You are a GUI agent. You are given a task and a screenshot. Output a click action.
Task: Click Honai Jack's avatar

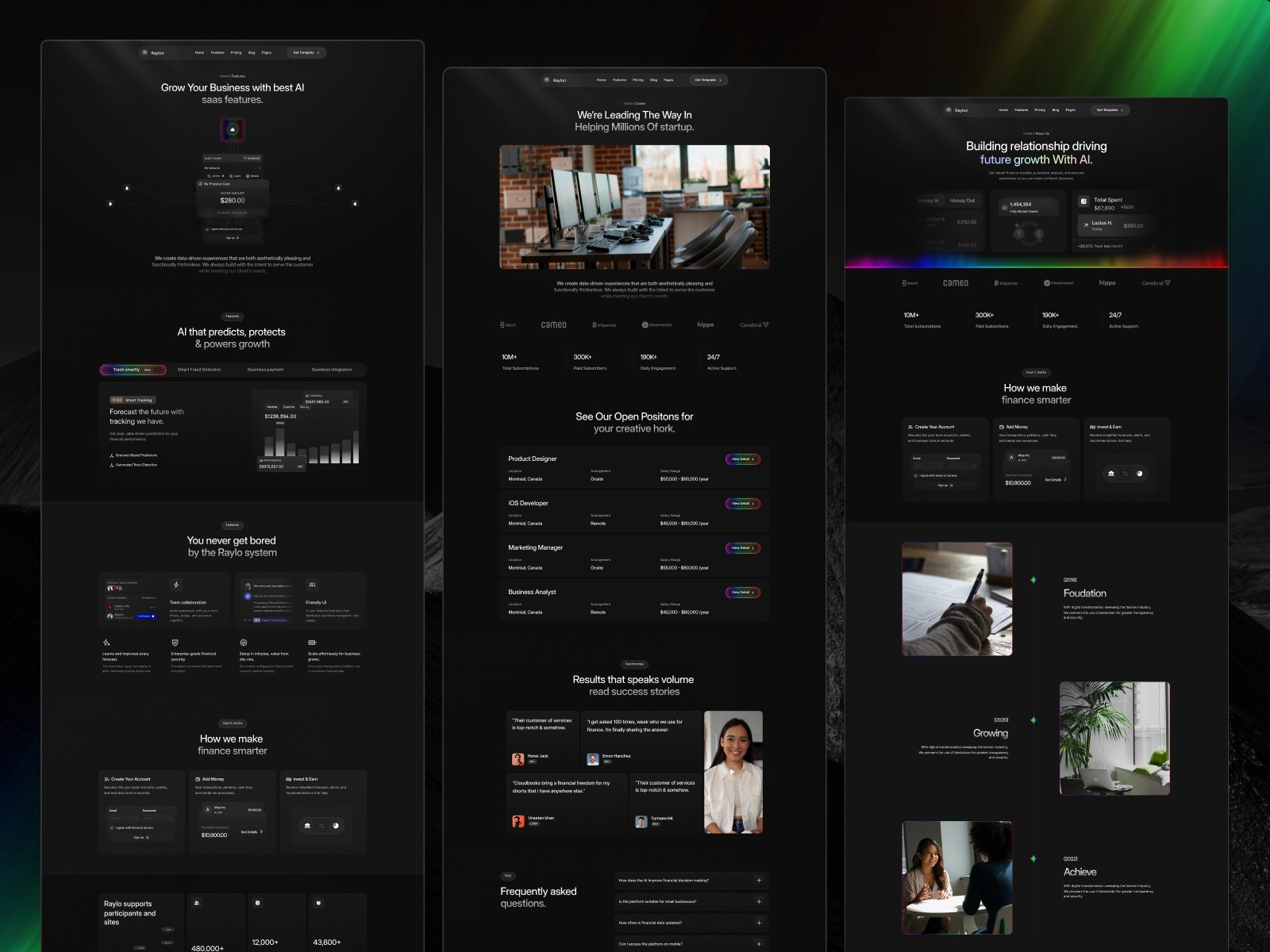[518, 759]
